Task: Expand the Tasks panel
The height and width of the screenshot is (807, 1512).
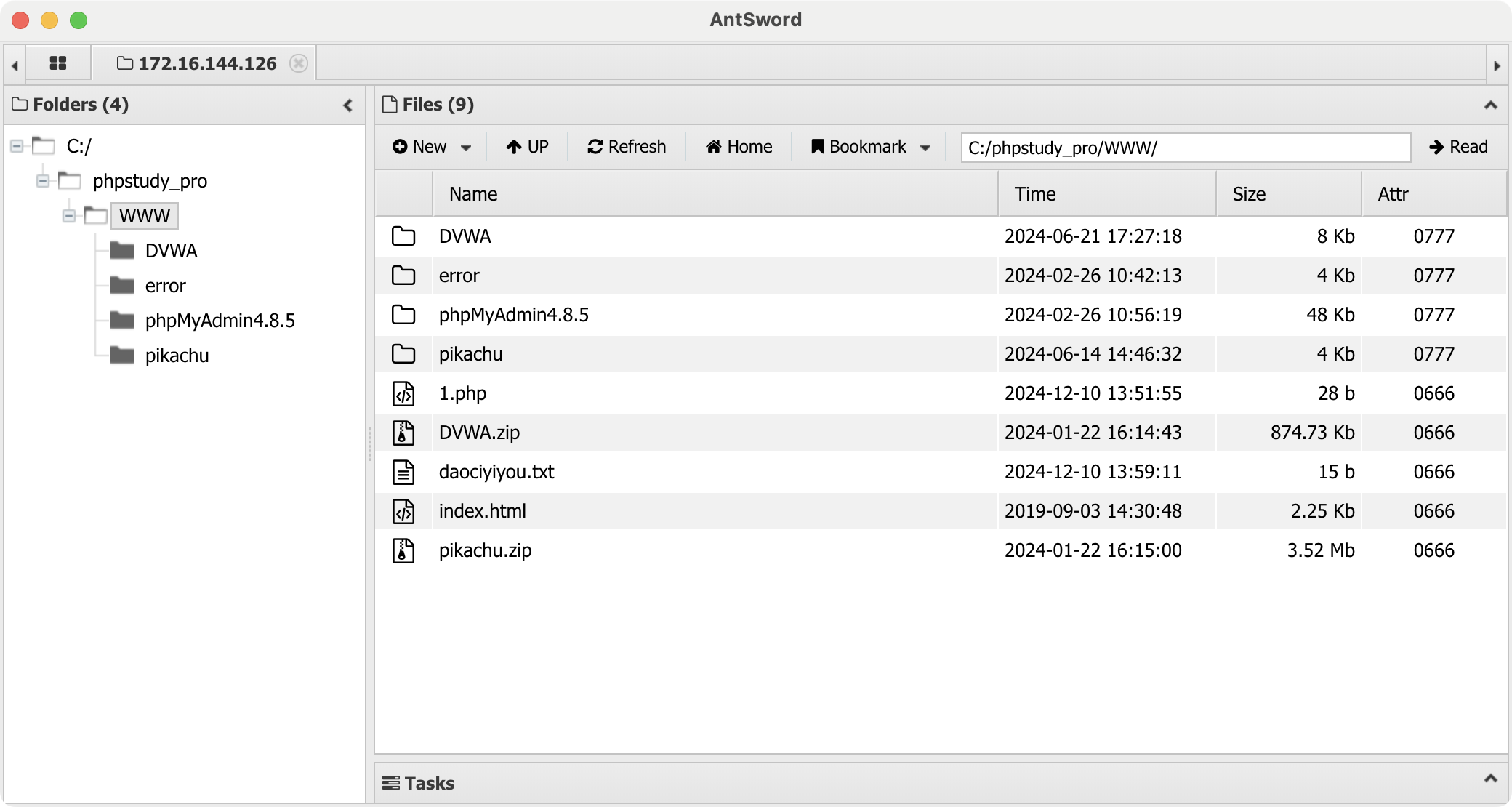Action: coord(1490,779)
